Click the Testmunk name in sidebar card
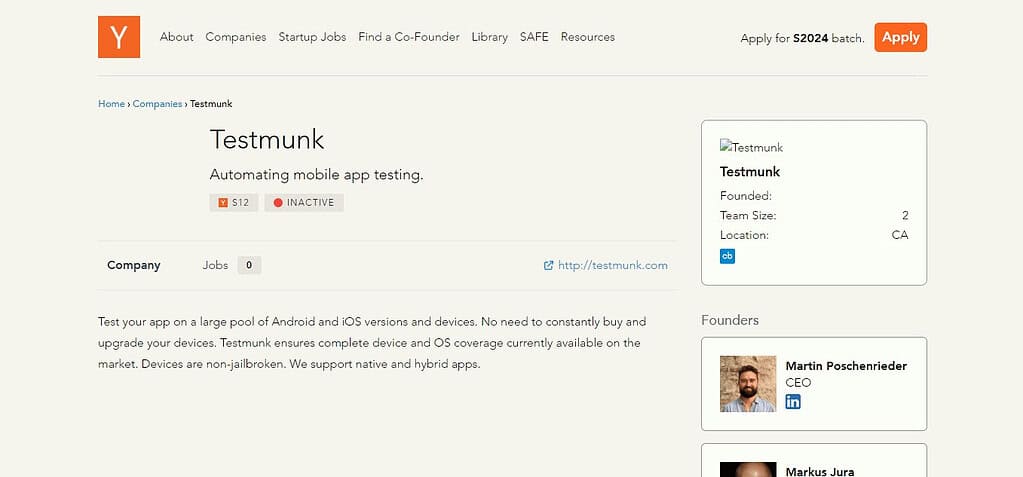 750,172
